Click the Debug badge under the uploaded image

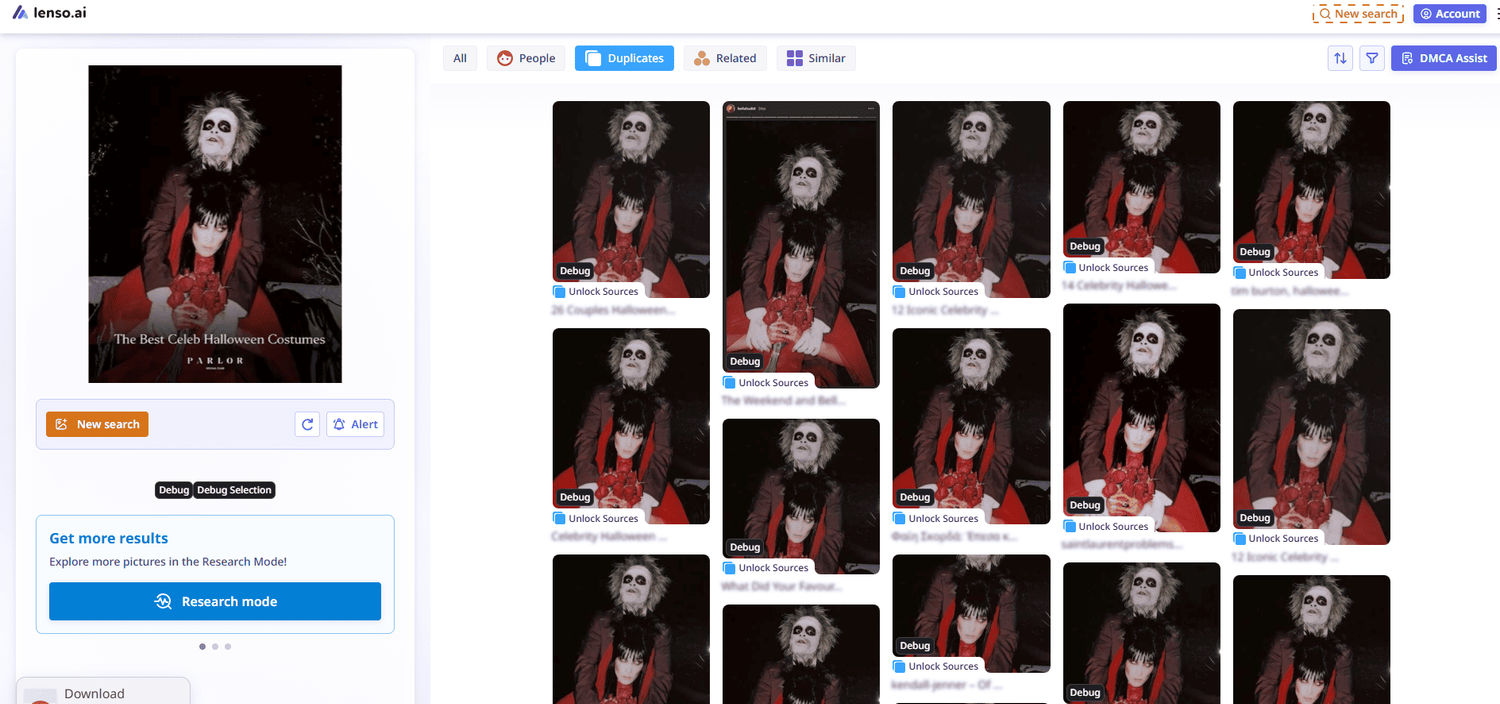(x=173, y=490)
